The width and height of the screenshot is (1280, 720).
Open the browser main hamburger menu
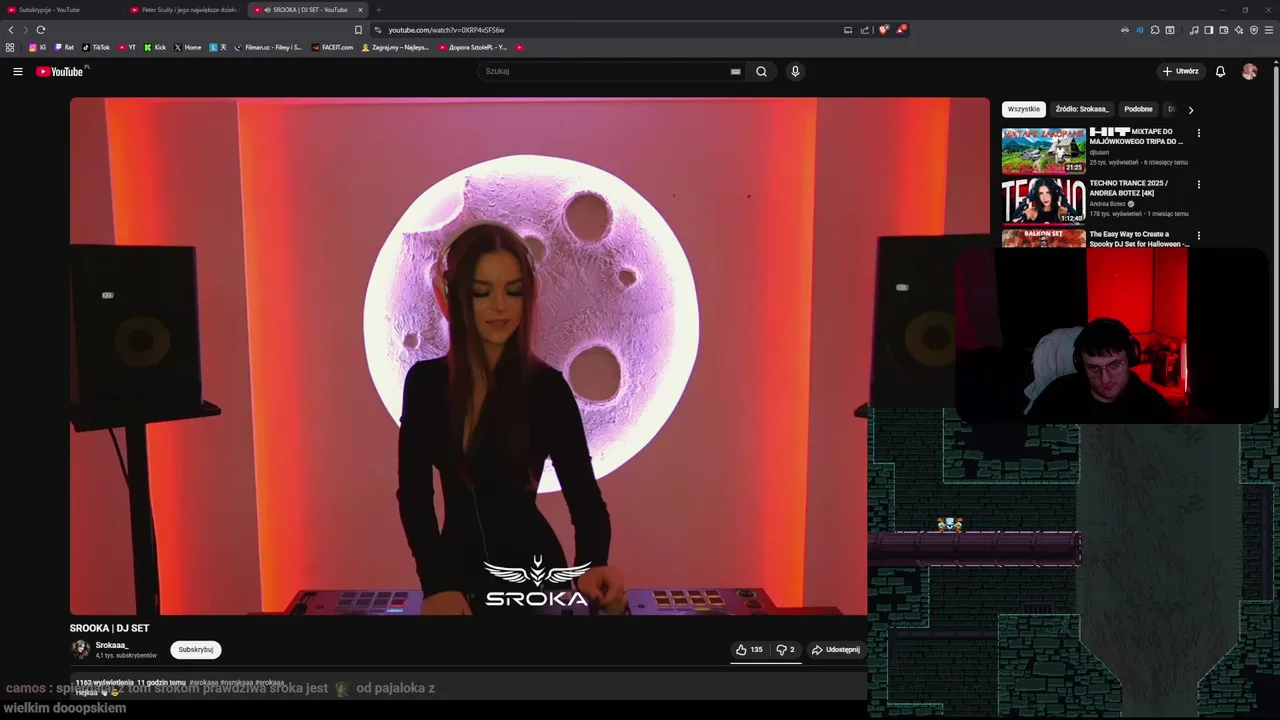click(1269, 30)
